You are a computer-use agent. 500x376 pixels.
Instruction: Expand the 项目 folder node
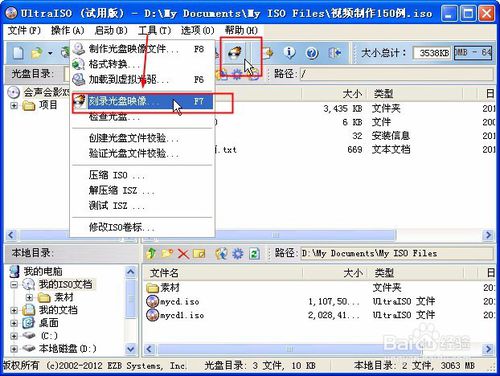click(14, 106)
